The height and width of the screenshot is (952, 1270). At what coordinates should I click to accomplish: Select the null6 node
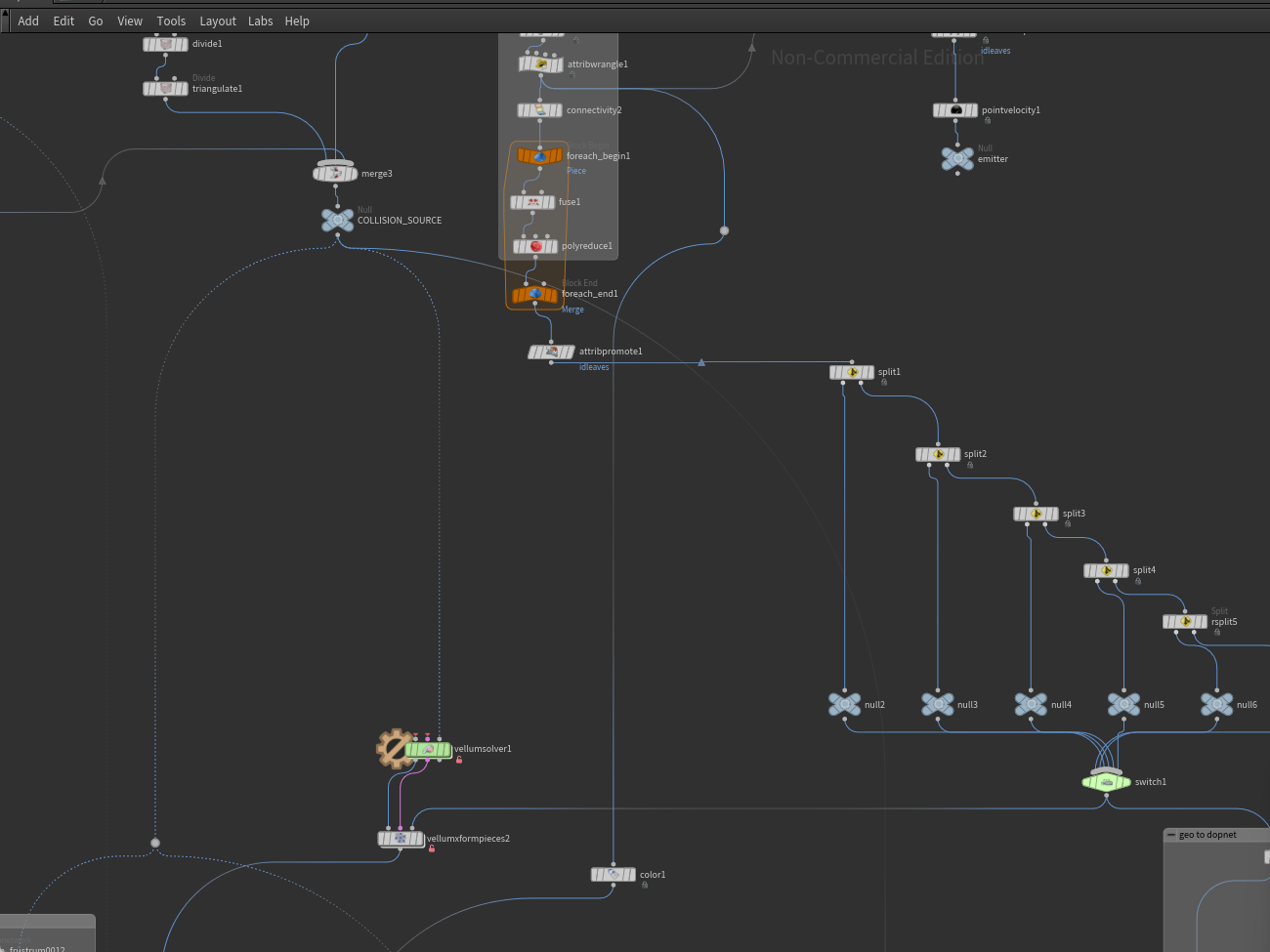pyautogui.click(x=1217, y=704)
